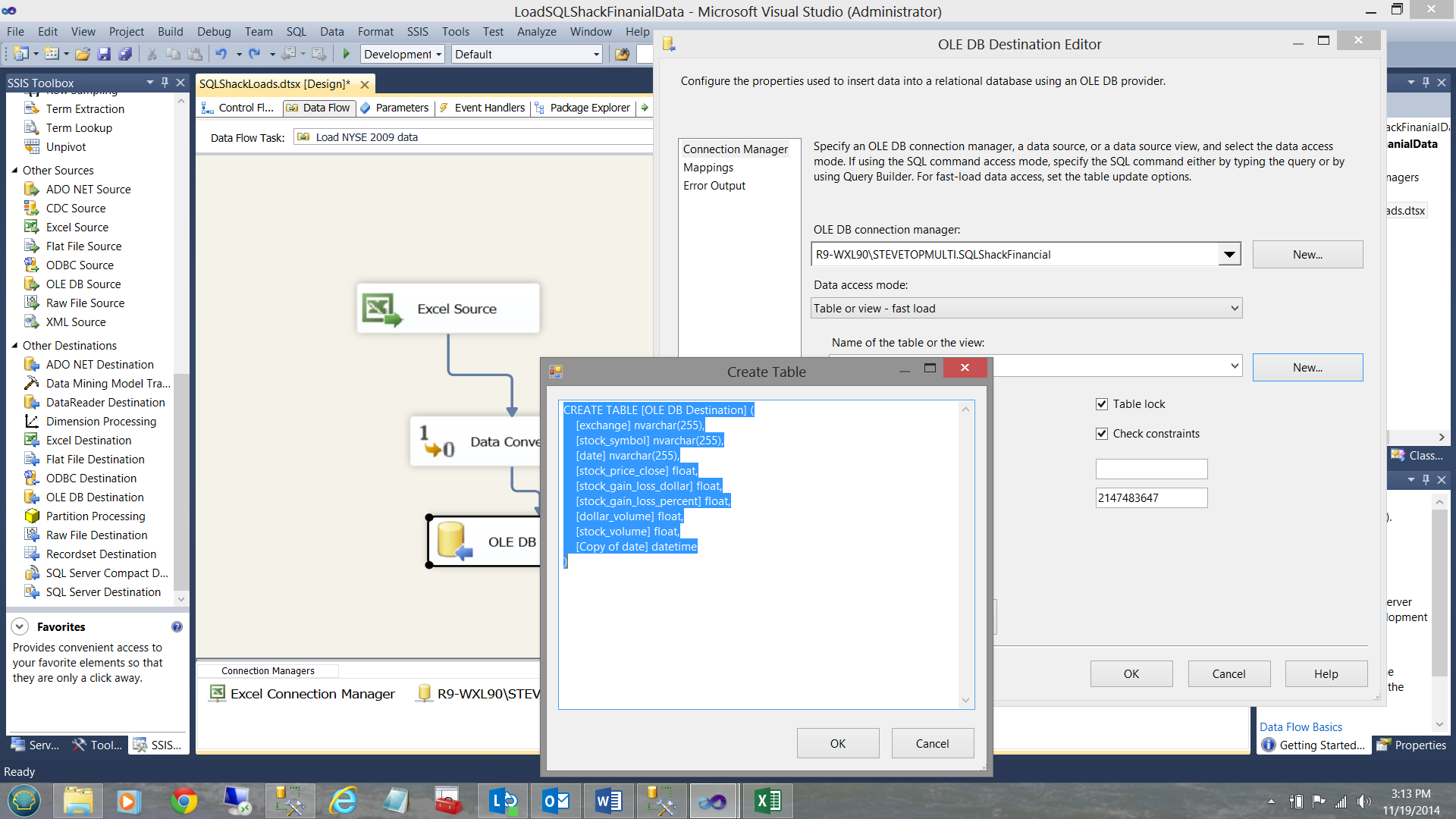Click the Save All toolbar icon
The width and height of the screenshot is (1456, 819).
[125, 54]
